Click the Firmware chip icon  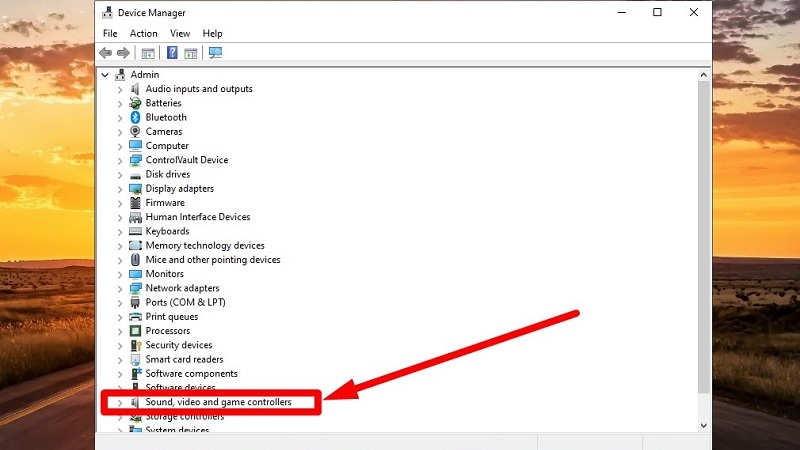tap(135, 203)
